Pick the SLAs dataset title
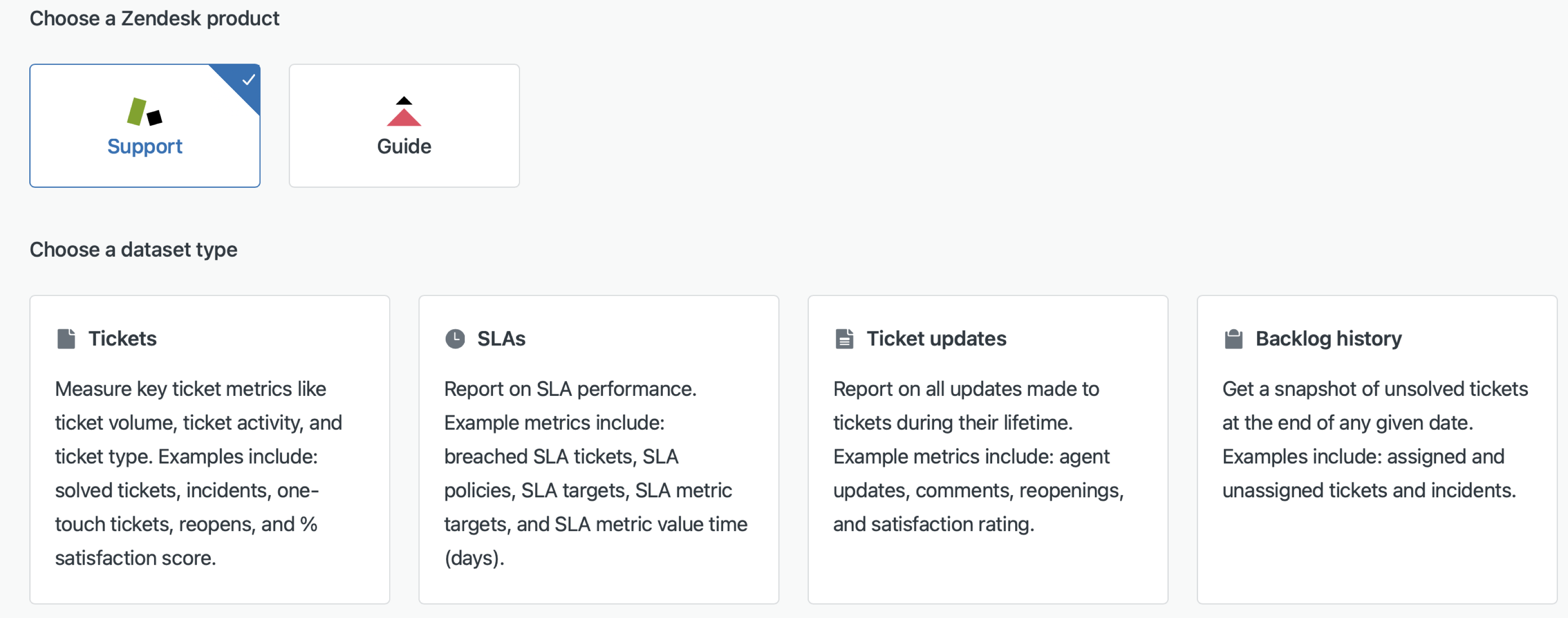The image size is (1568, 618). tap(501, 339)
